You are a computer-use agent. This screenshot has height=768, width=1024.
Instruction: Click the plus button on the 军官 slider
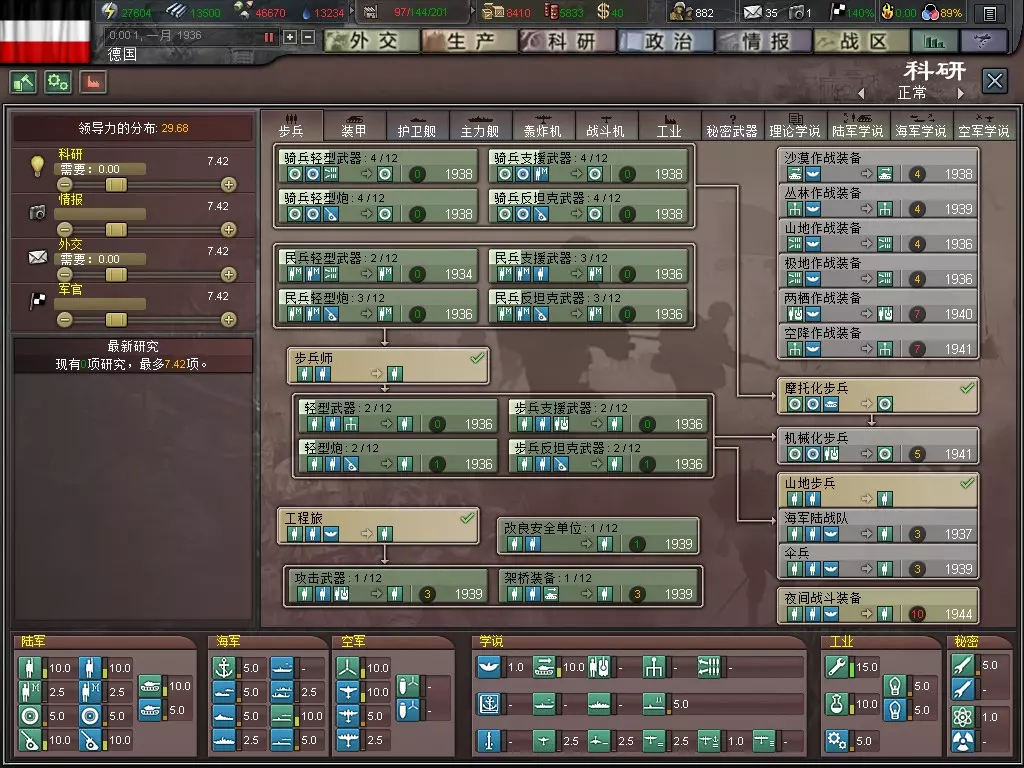(229, 319)
